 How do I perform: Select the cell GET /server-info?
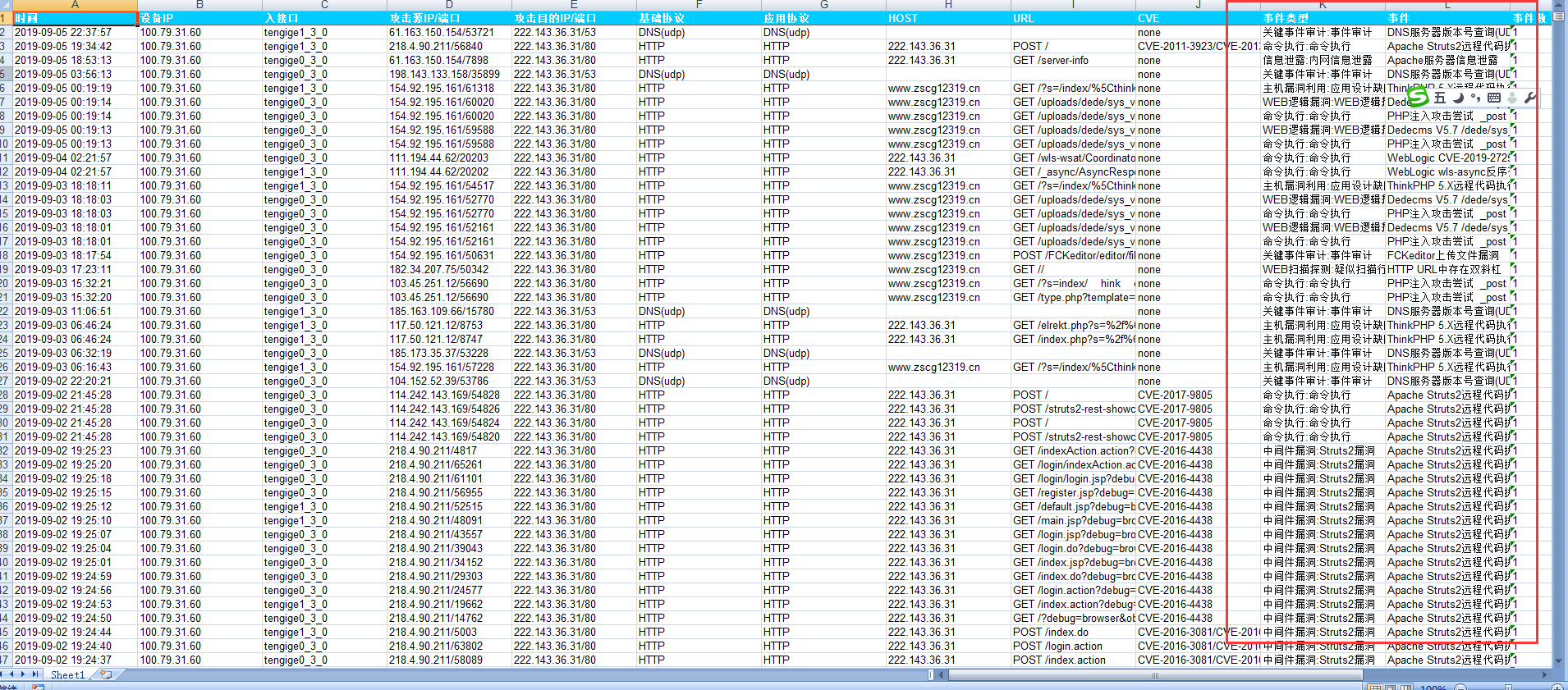coord(1073,61)
